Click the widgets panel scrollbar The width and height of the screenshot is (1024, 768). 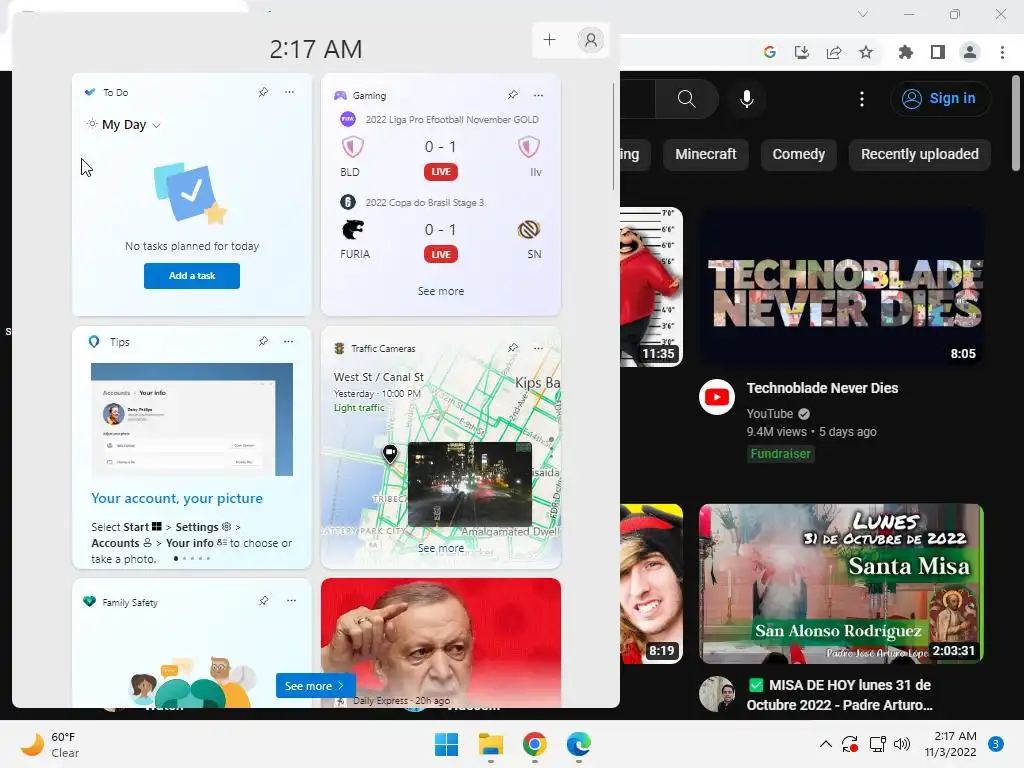click(613, 137)
